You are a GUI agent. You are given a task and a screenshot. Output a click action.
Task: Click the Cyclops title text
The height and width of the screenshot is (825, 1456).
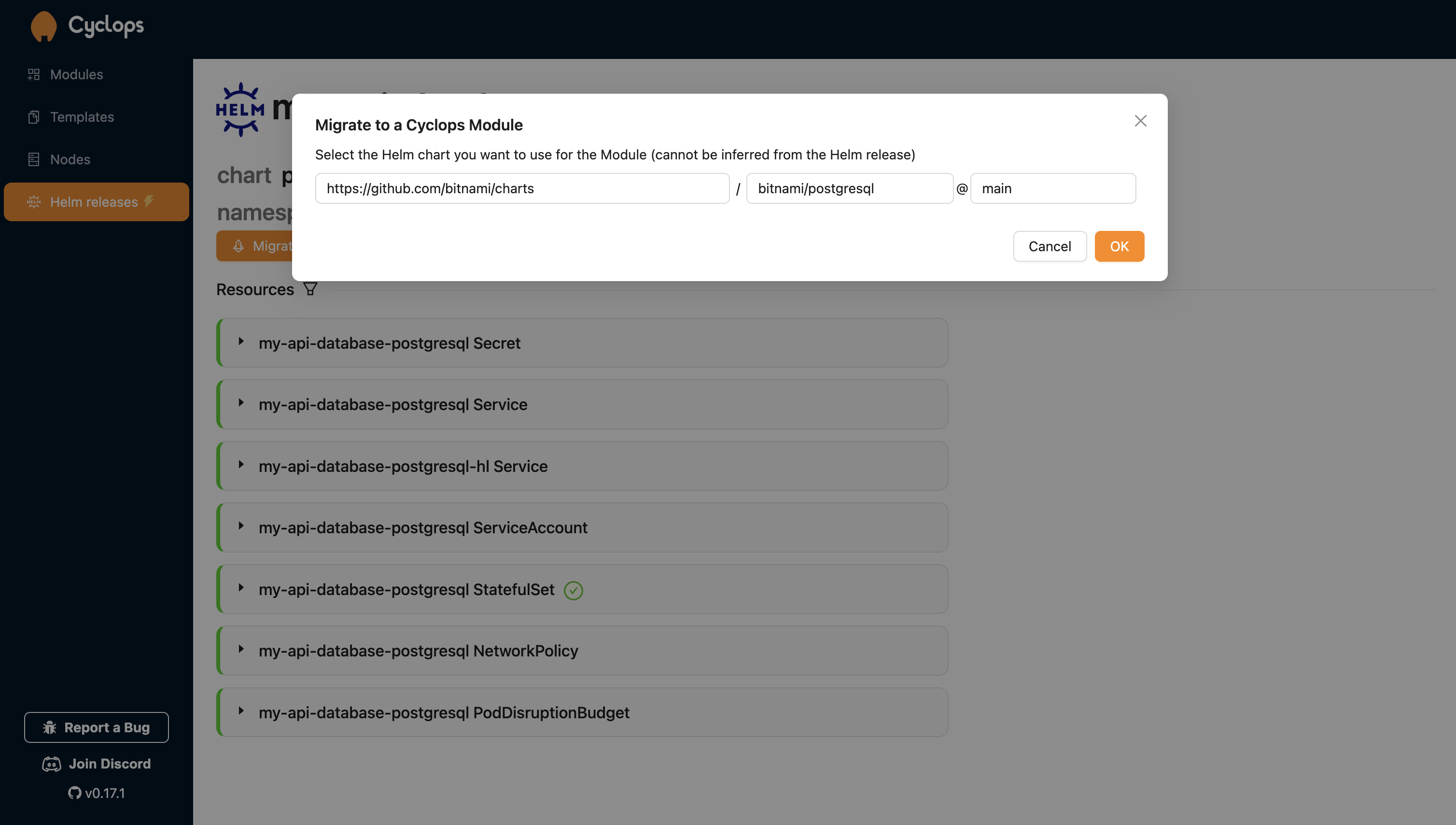[x=106, y=26]
